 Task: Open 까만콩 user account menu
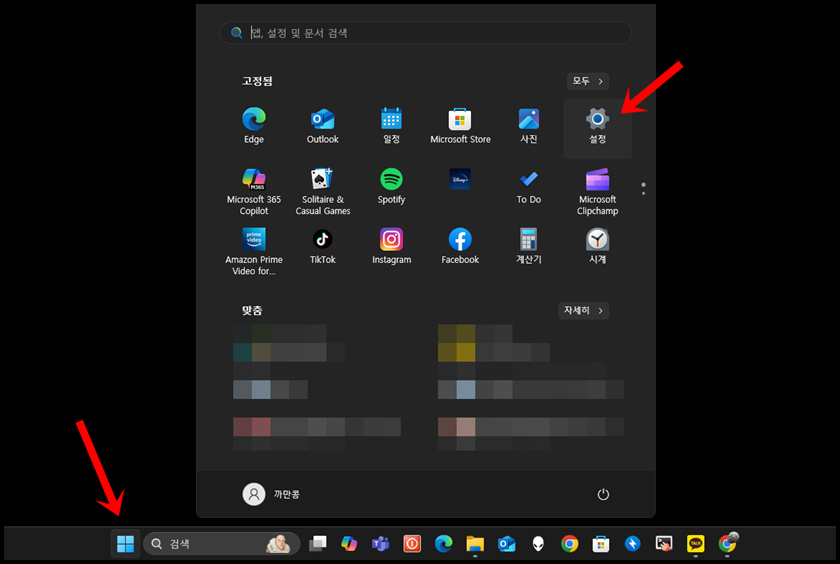(x=271, y=494)
